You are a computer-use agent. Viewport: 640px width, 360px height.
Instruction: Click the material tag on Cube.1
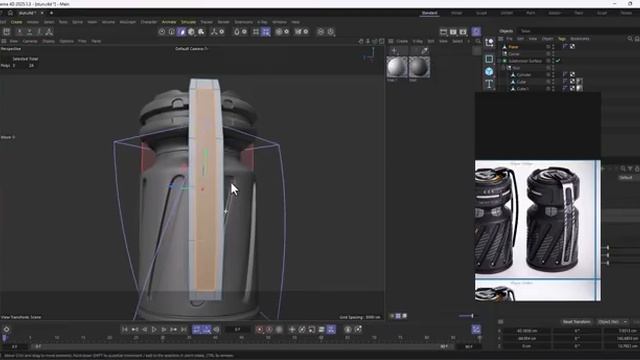click(x=579, y=89)
